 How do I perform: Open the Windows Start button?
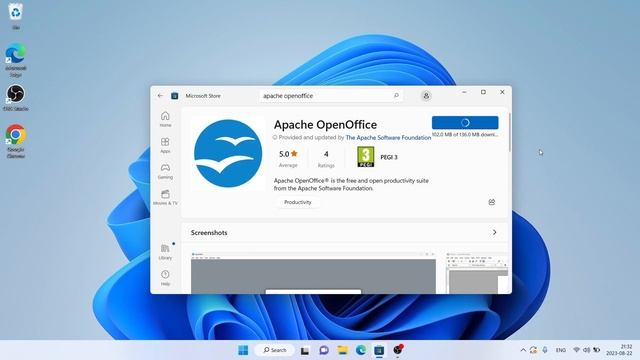click(243, 350)
